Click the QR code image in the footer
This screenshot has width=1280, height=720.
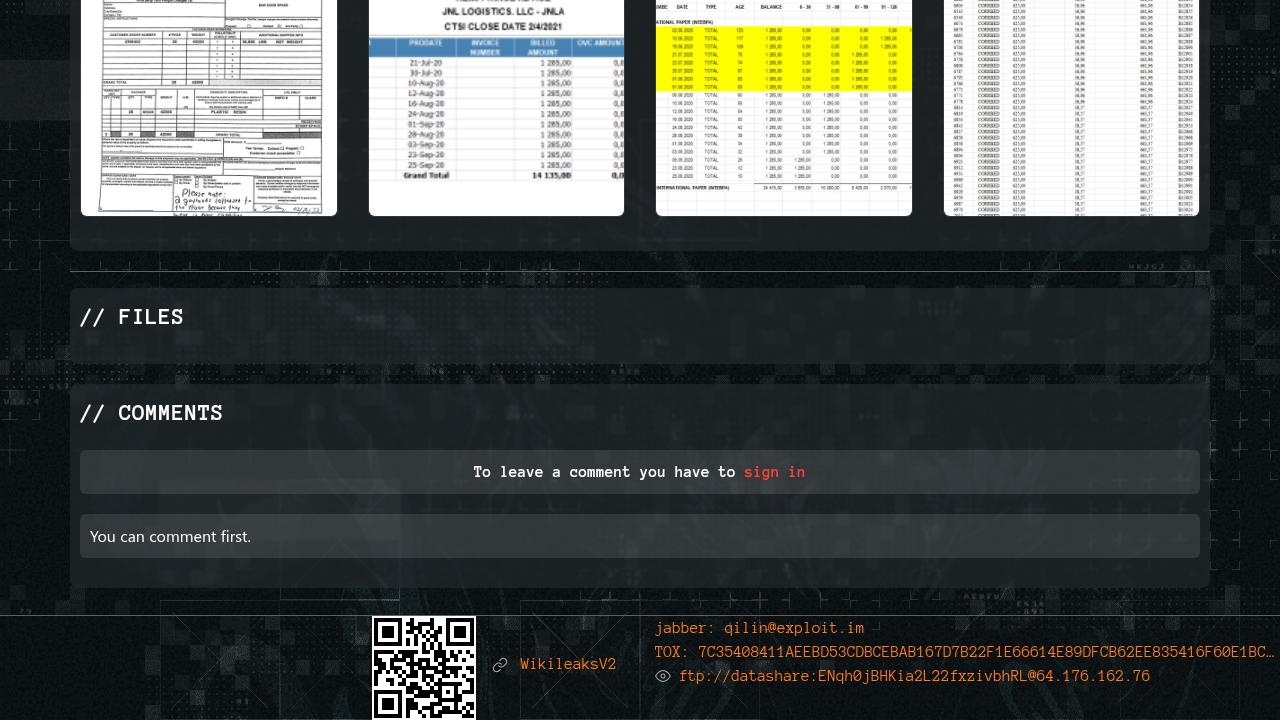point(424,667)
